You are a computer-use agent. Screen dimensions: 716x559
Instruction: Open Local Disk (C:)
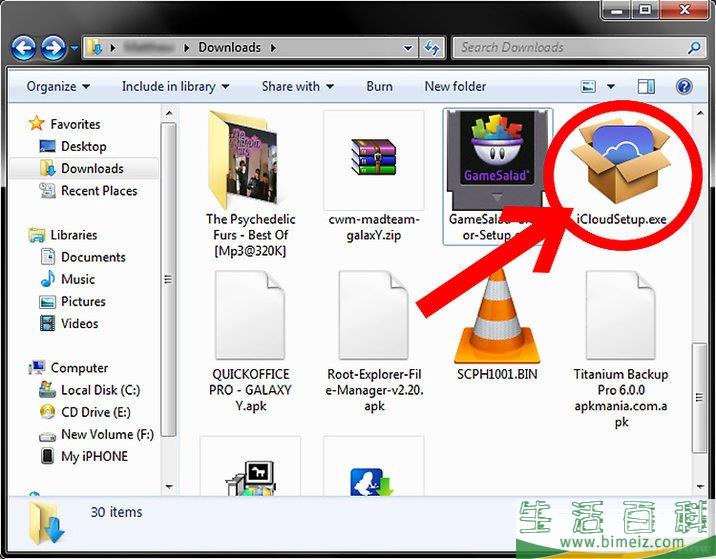pos(100,390)
